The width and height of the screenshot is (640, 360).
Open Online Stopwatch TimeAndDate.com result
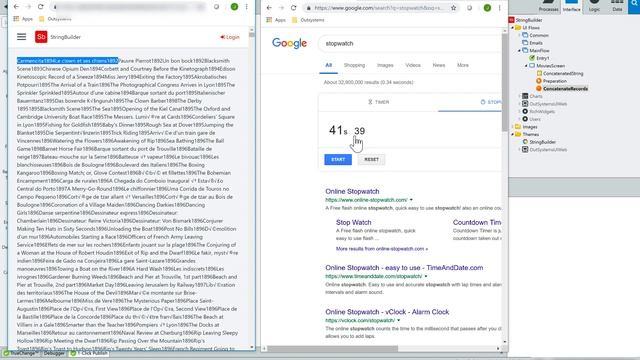404,268
